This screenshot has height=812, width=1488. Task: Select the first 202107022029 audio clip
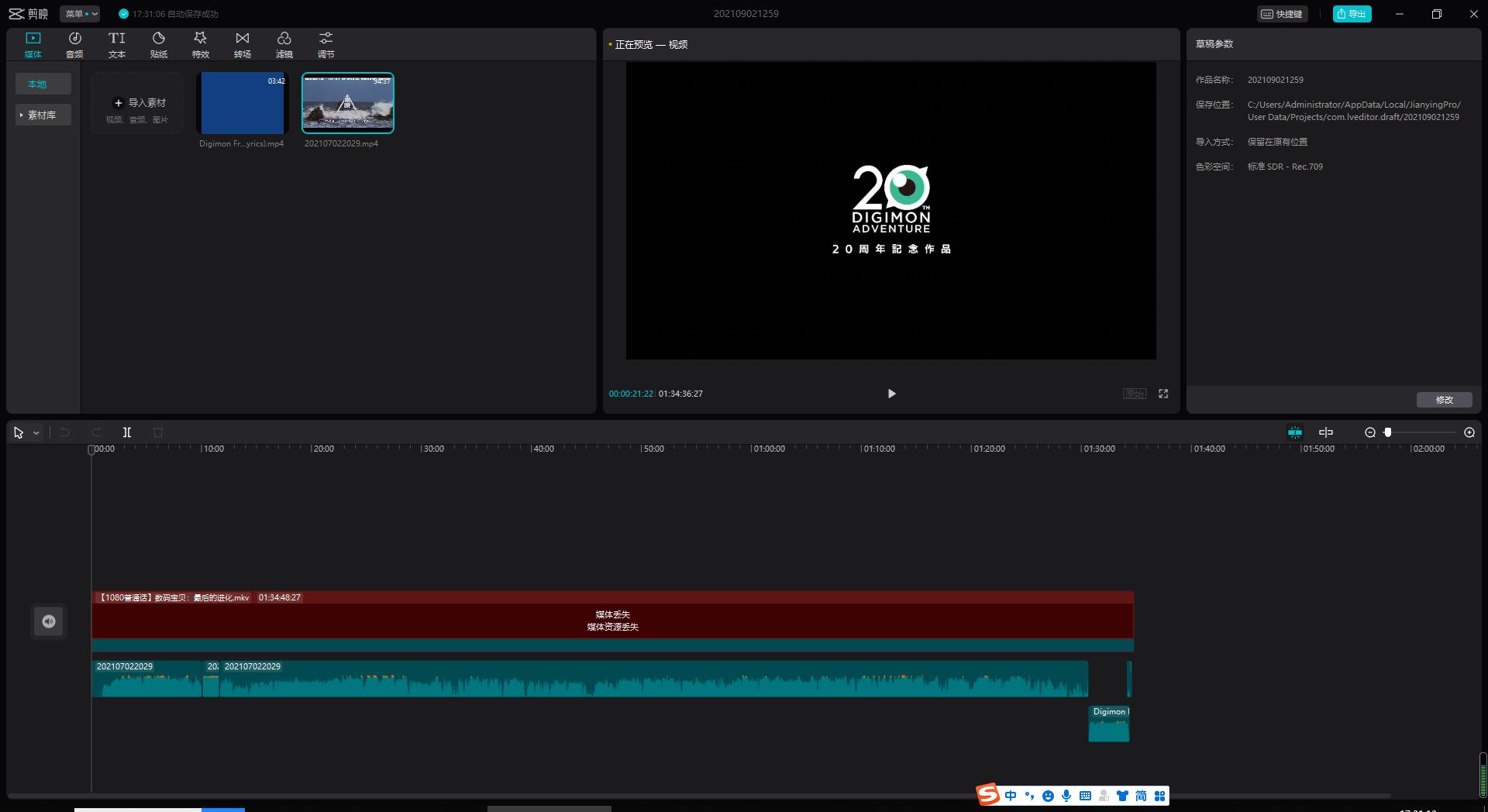point(147,679)
